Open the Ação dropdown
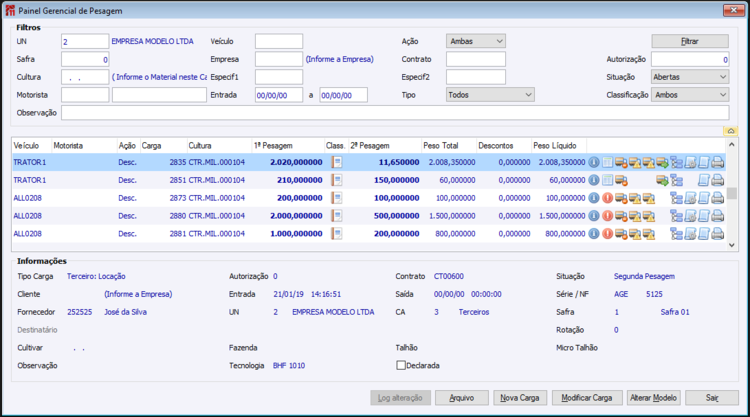The width and height of the screenshot is (750, 417). click(x=476, y=41)
